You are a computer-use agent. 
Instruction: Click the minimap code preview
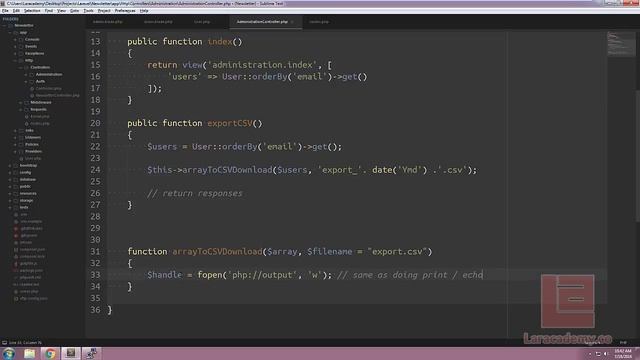tap(620, 43)
